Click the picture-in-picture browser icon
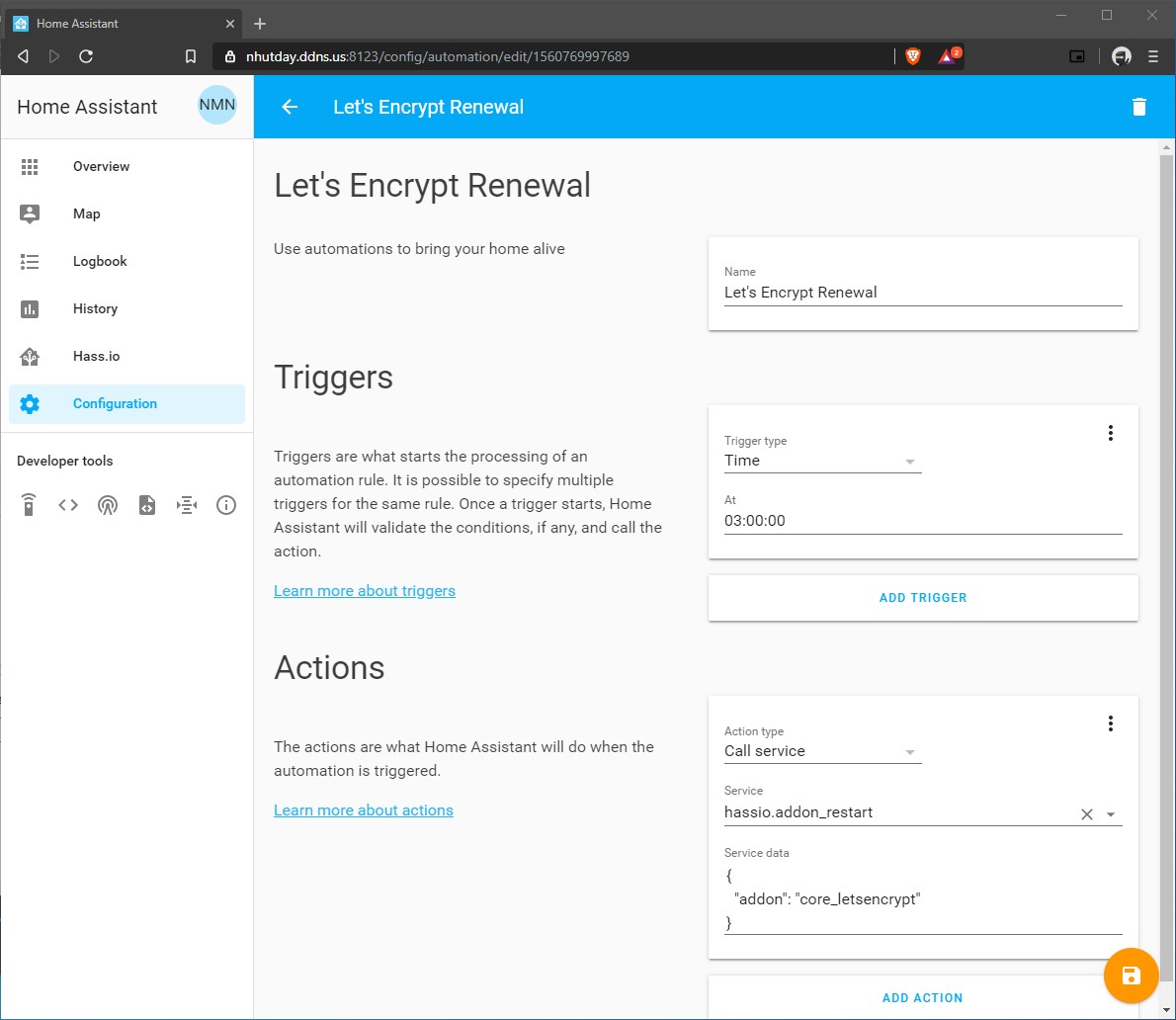This screenshot has width=1176, height=1020. [1077, 56]
